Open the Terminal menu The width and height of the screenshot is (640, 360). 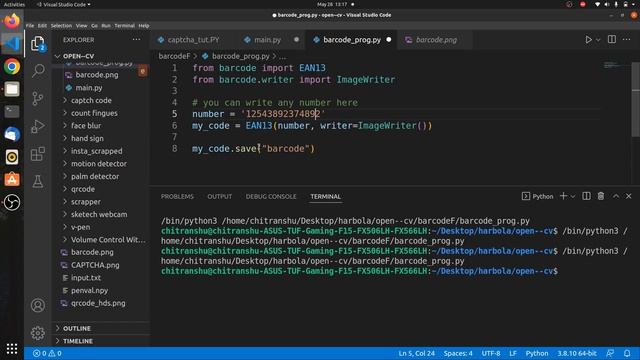tap(124, 25)
